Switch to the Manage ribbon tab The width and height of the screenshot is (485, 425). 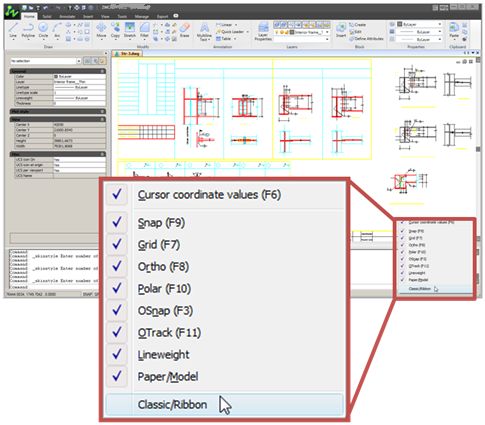(x=142, y=16)
